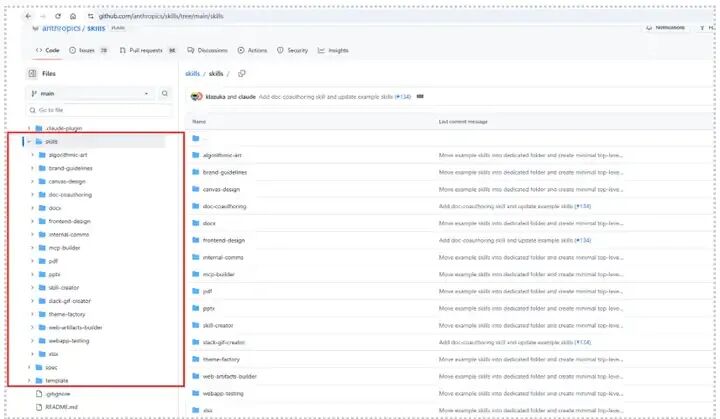Expand doc-coauthoring folder chevron in tree
The width and height of the screenshot is (720, 419).
click(33, 195)
